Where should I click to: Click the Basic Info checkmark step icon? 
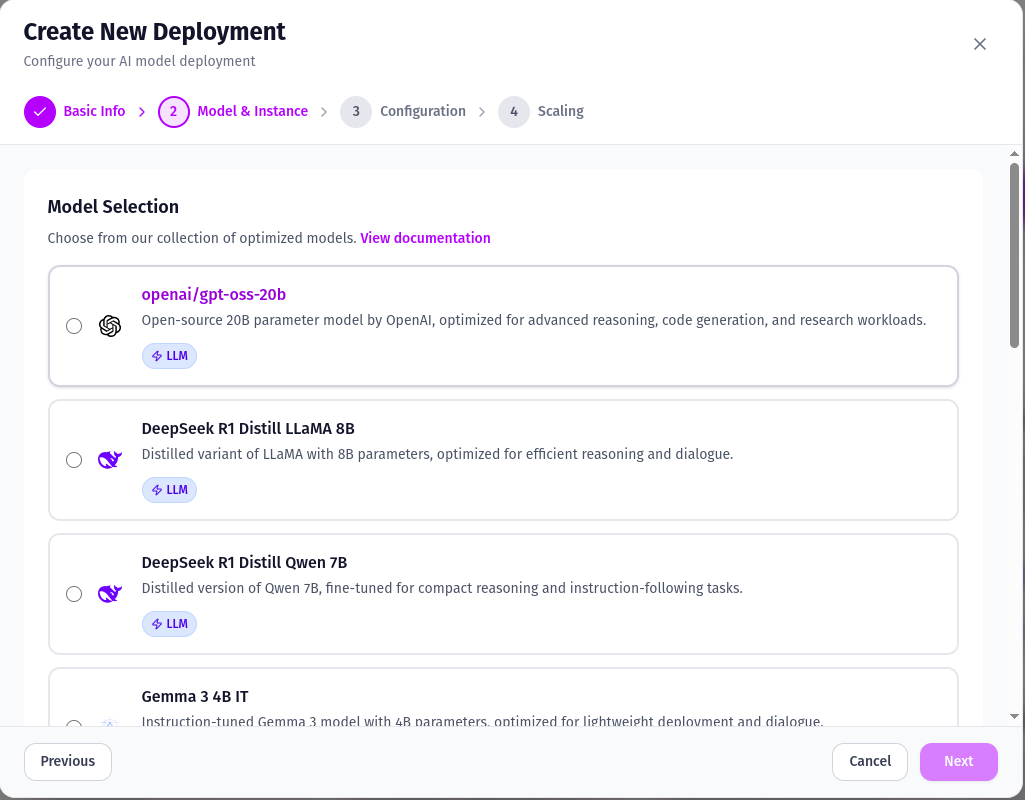(40, 112)
